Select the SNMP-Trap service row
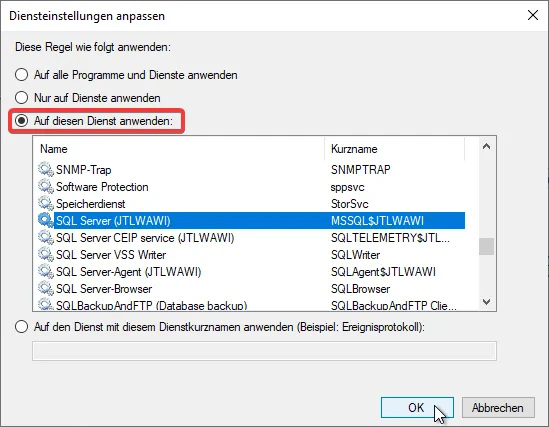Viewport: 549px width, 427px height. pos(251,169)
